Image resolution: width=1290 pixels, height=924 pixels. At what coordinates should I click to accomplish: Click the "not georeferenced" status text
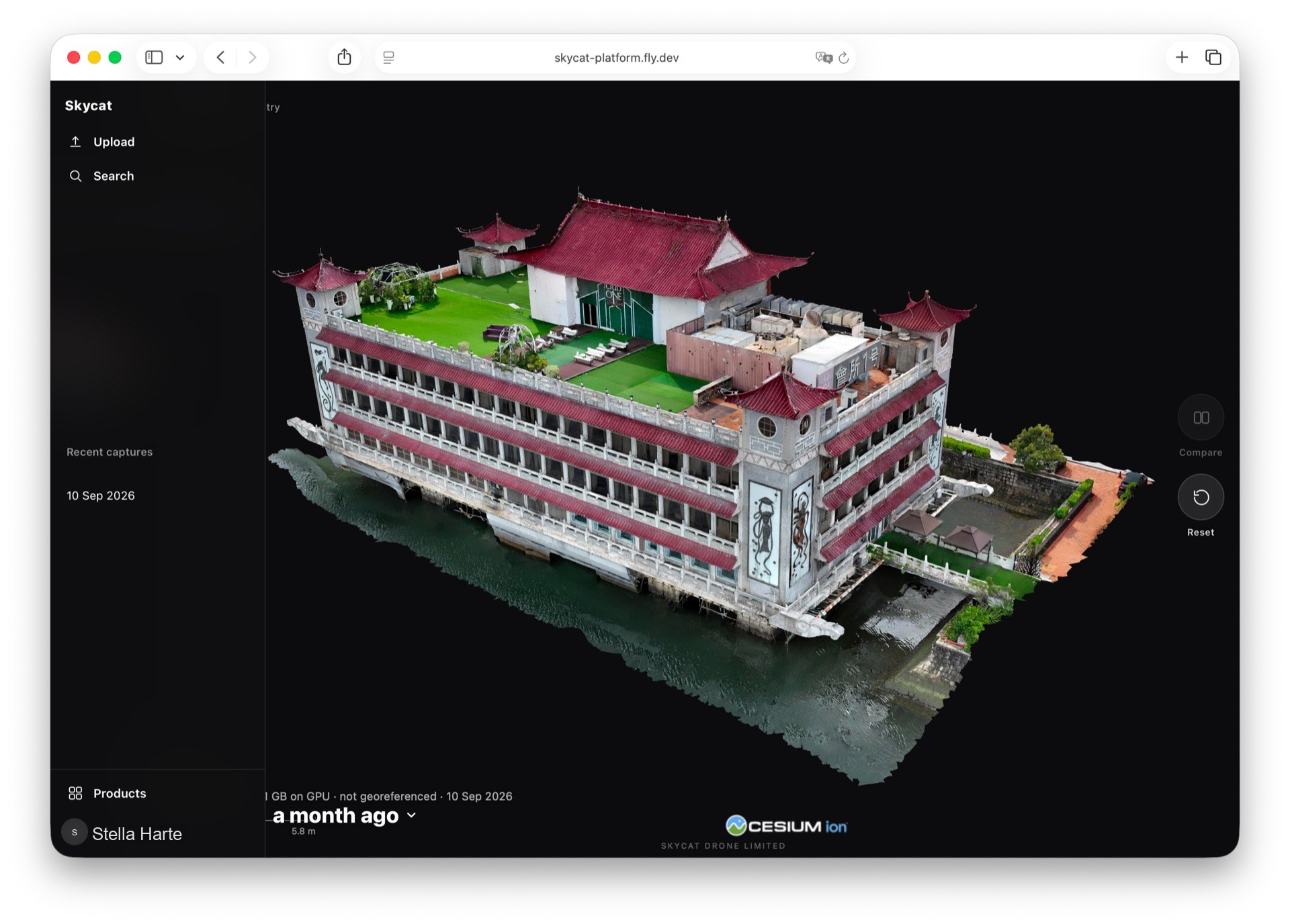388,796
